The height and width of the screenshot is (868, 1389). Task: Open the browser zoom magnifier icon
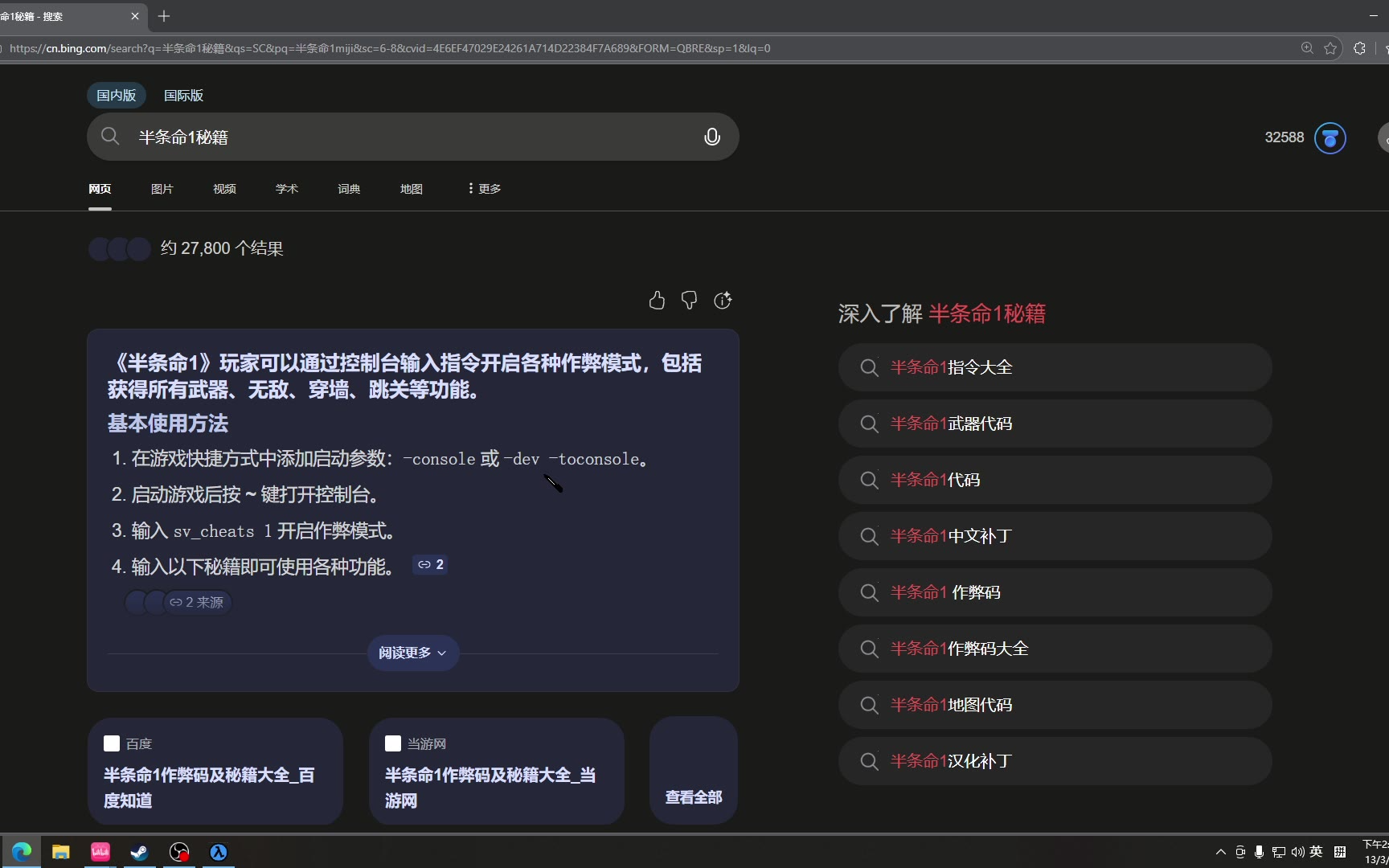pos(1307,48)
